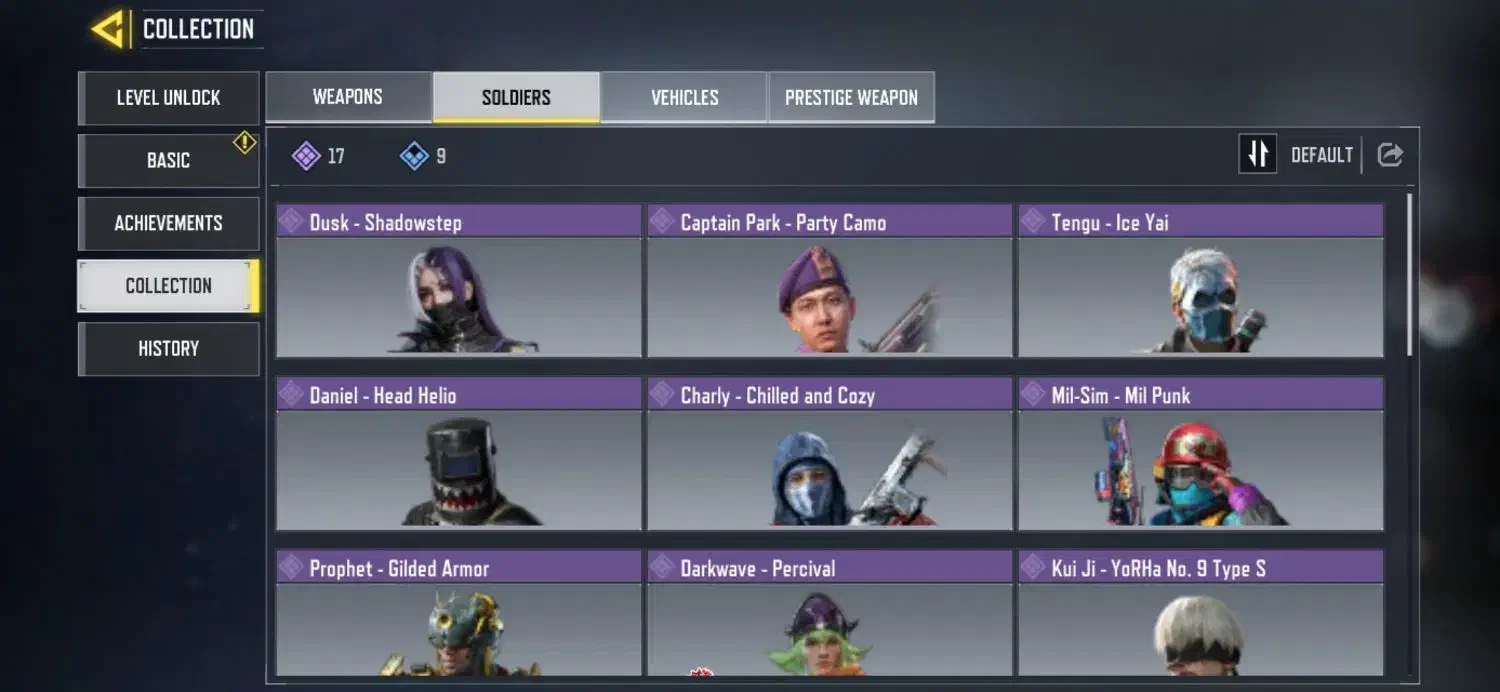The height and width of the screenshot is (692, 1500).
Task: Go back using the yellow arrow icon
Action: click(108, 29)
